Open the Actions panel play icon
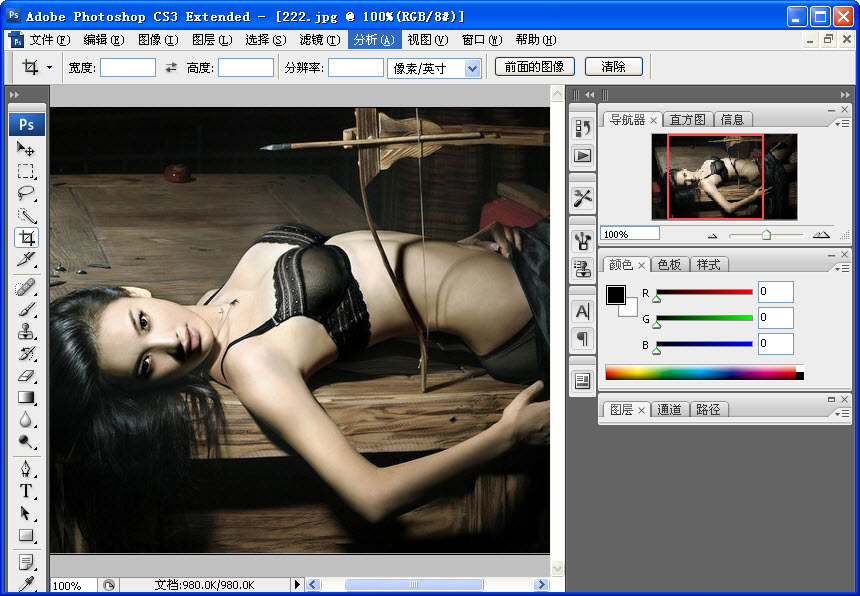Viewport: 860px width, 596px height. click(582, 155)
